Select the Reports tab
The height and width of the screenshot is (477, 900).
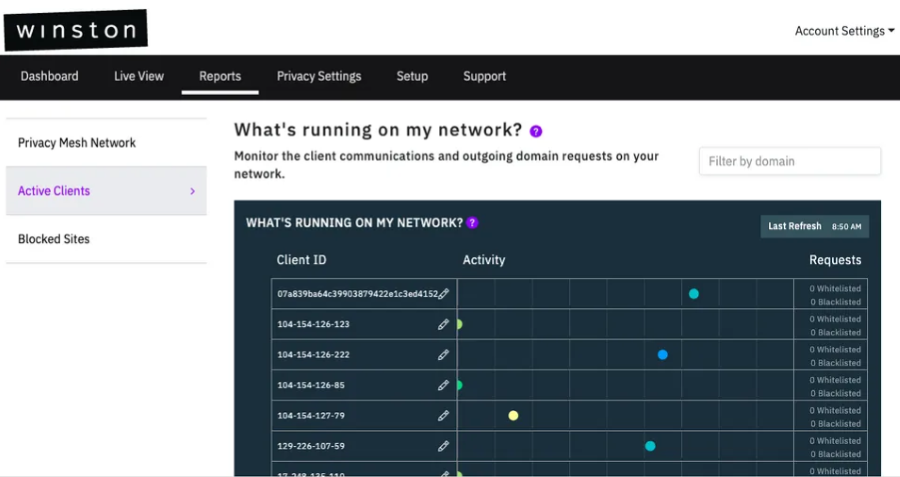[220, 76]
